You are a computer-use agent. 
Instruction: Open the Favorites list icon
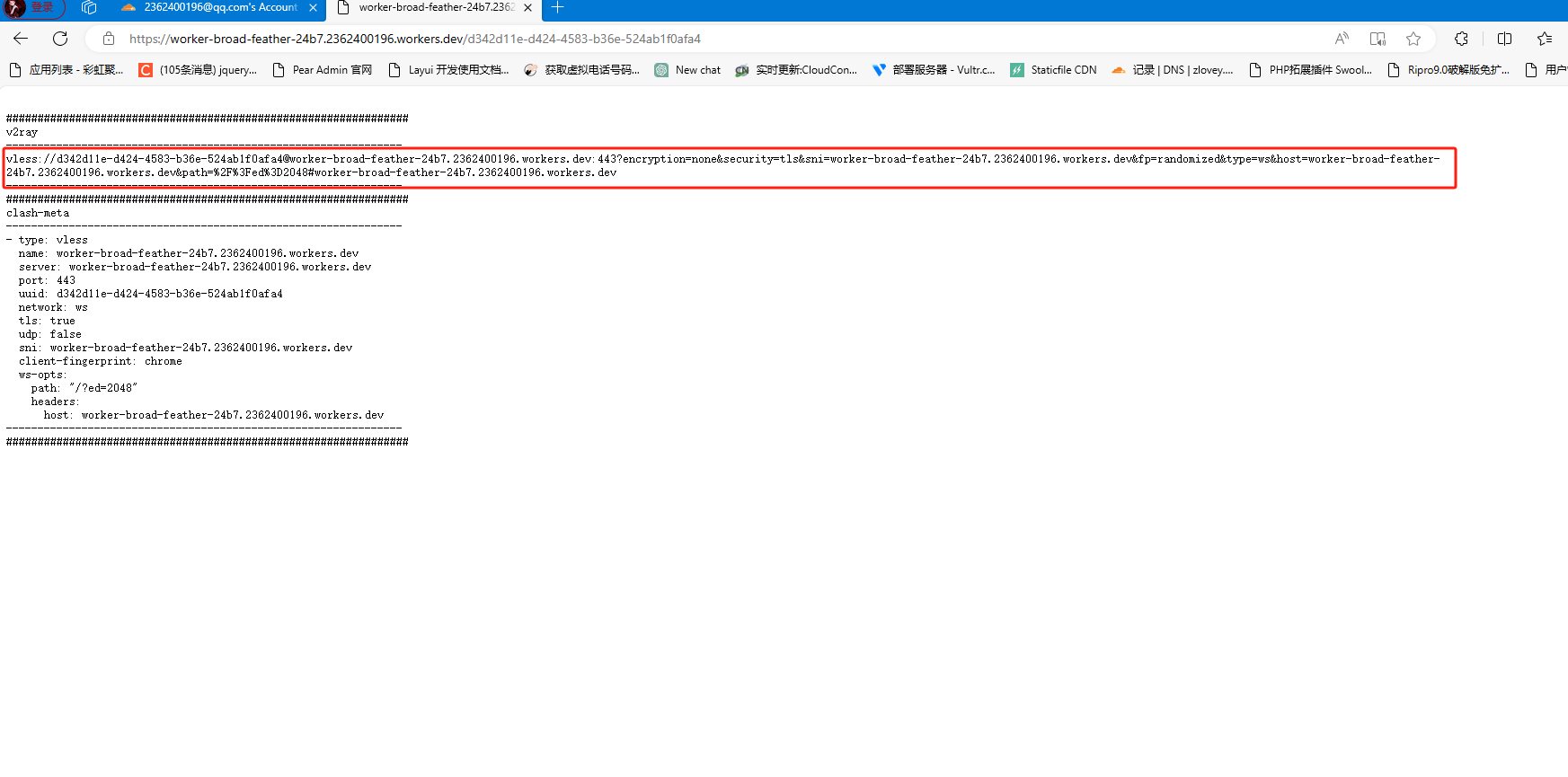point(1545,39)
